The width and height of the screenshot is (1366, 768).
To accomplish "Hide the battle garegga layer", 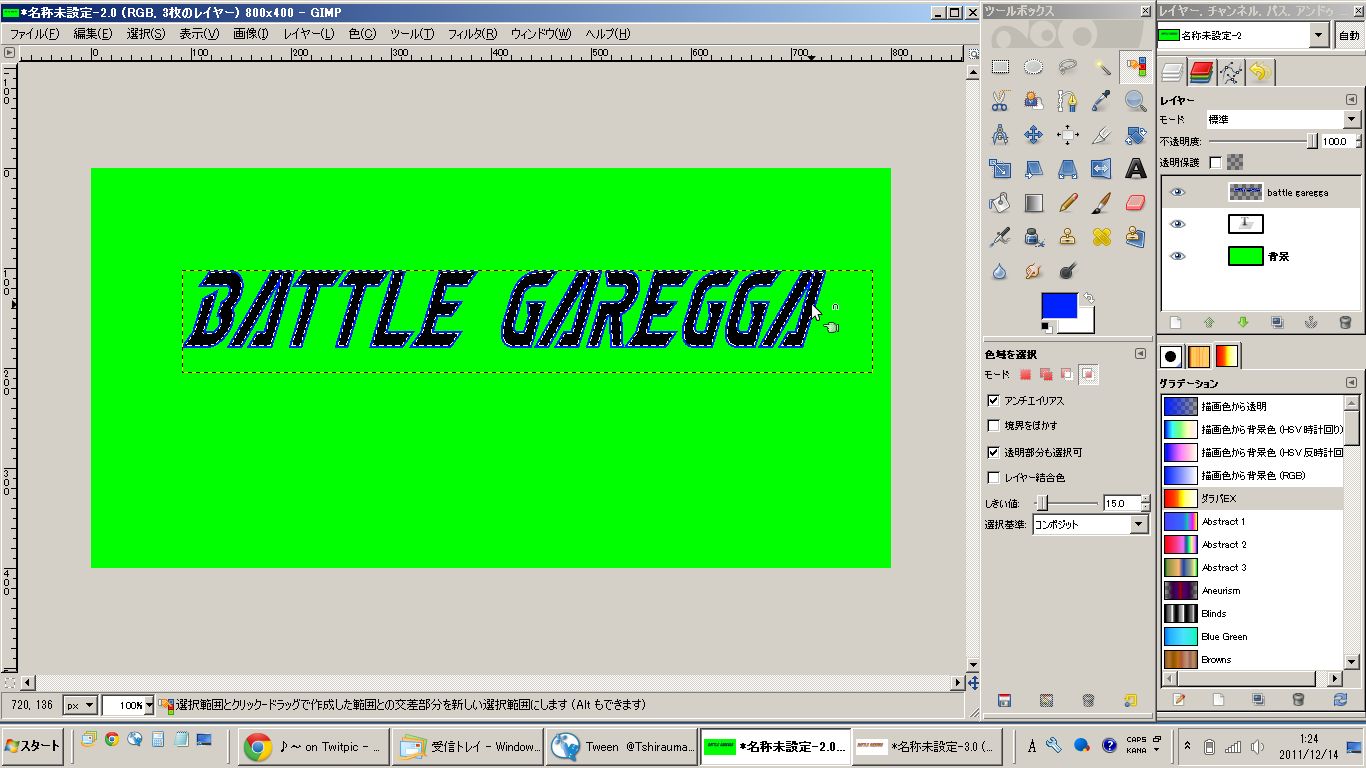I will pos(1177,192).
